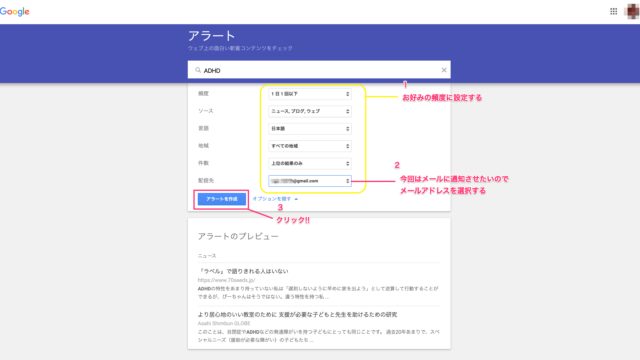
Task: Click the ニュース section label
Action: (207, 256)
